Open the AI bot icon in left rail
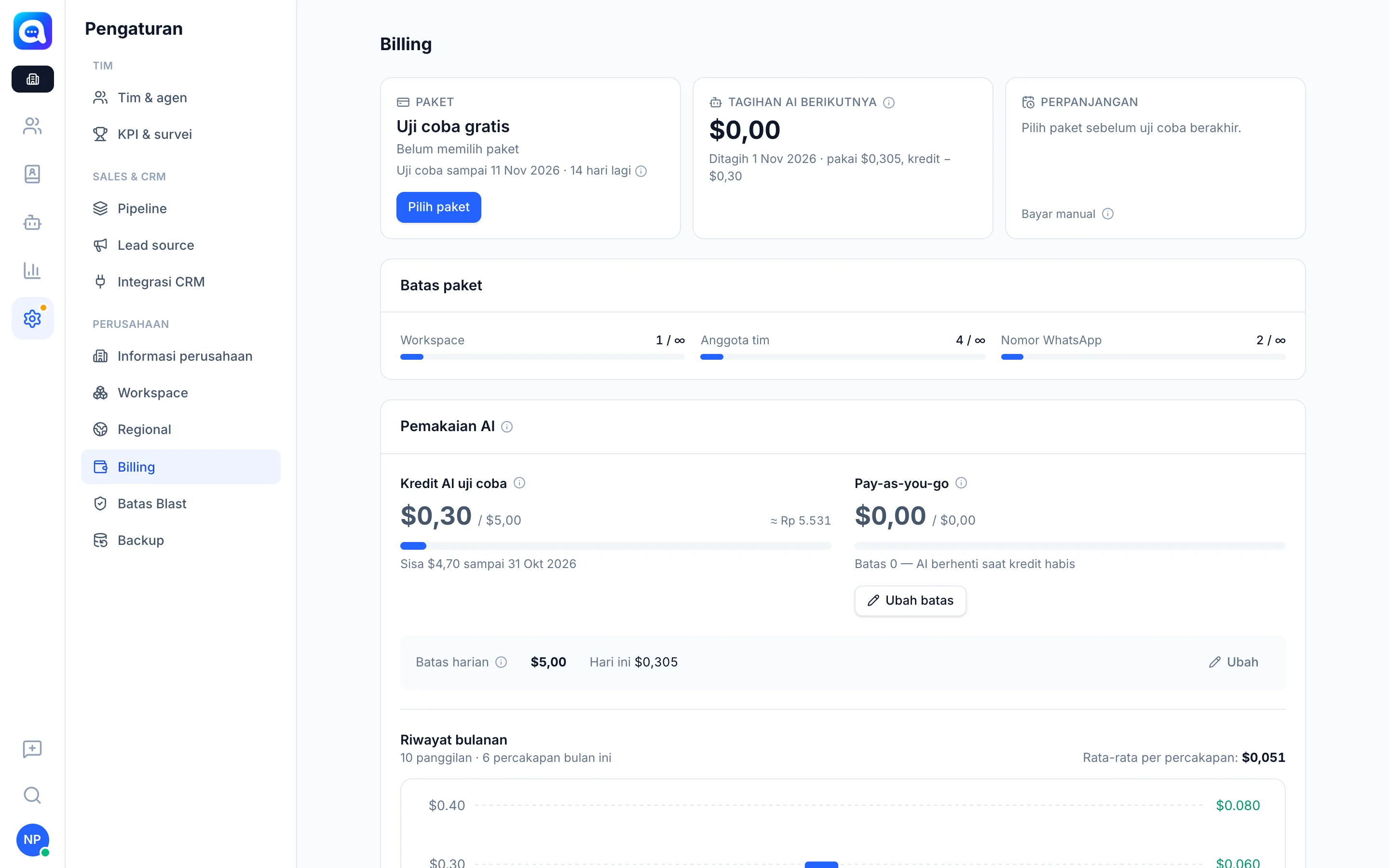The image size is (1389, 868). pos(33,222)
